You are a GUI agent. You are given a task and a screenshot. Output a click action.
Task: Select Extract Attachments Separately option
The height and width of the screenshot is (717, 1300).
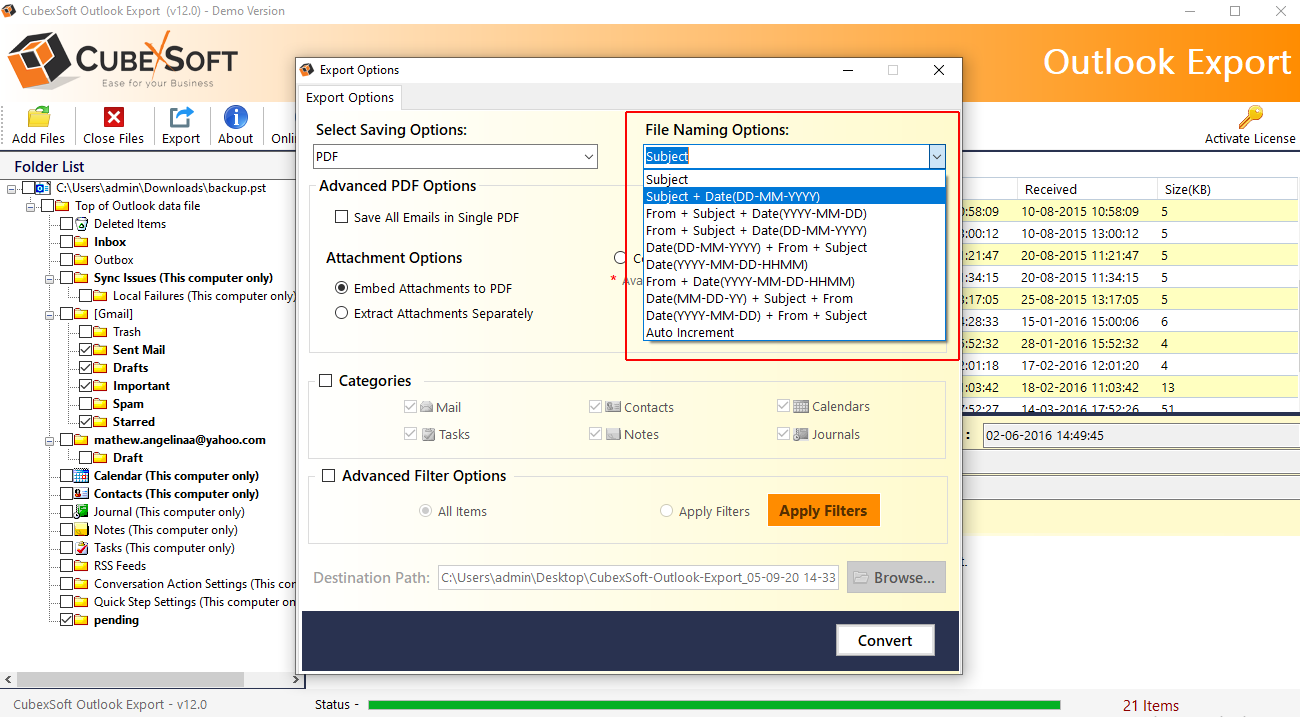[342, 313]
